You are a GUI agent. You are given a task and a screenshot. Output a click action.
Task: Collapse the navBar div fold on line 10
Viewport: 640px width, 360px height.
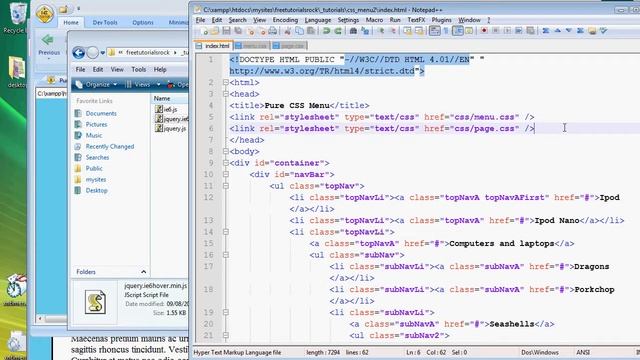coord(225,174)
